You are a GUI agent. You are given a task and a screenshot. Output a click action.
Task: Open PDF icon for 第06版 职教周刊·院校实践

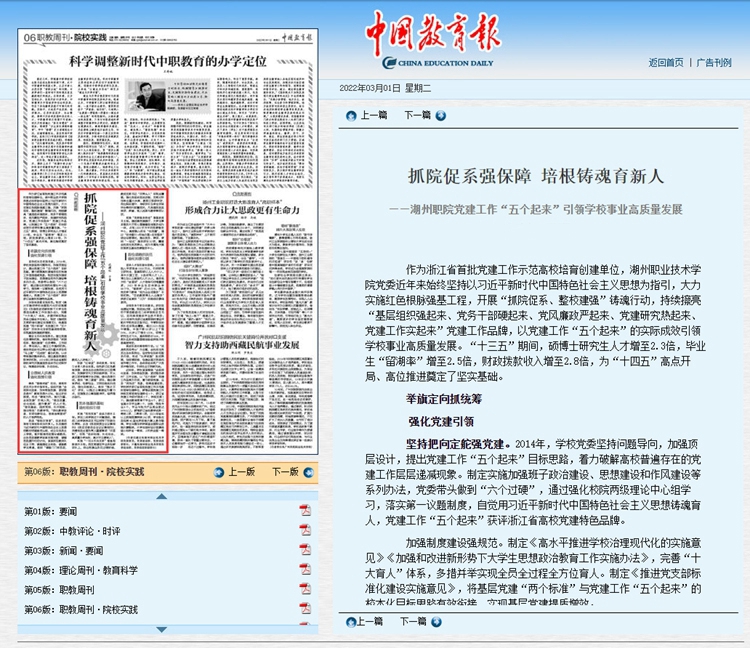(x=305, y=609)
